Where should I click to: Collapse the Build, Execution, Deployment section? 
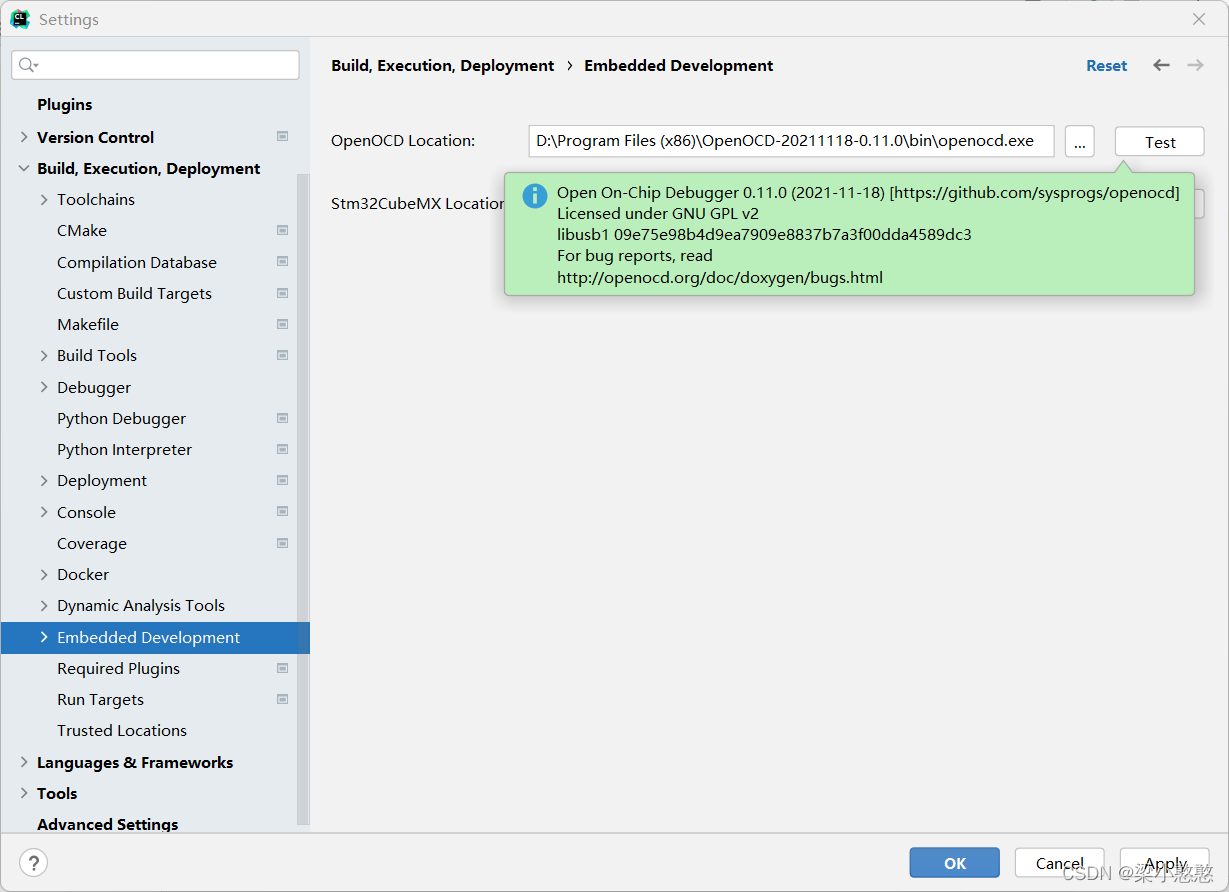(24, 169)
